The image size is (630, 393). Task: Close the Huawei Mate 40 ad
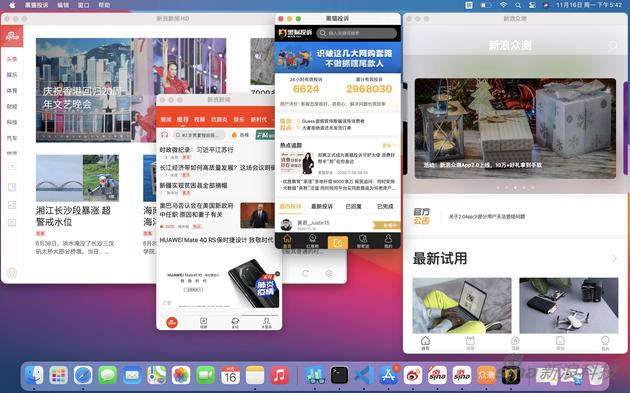277,274
